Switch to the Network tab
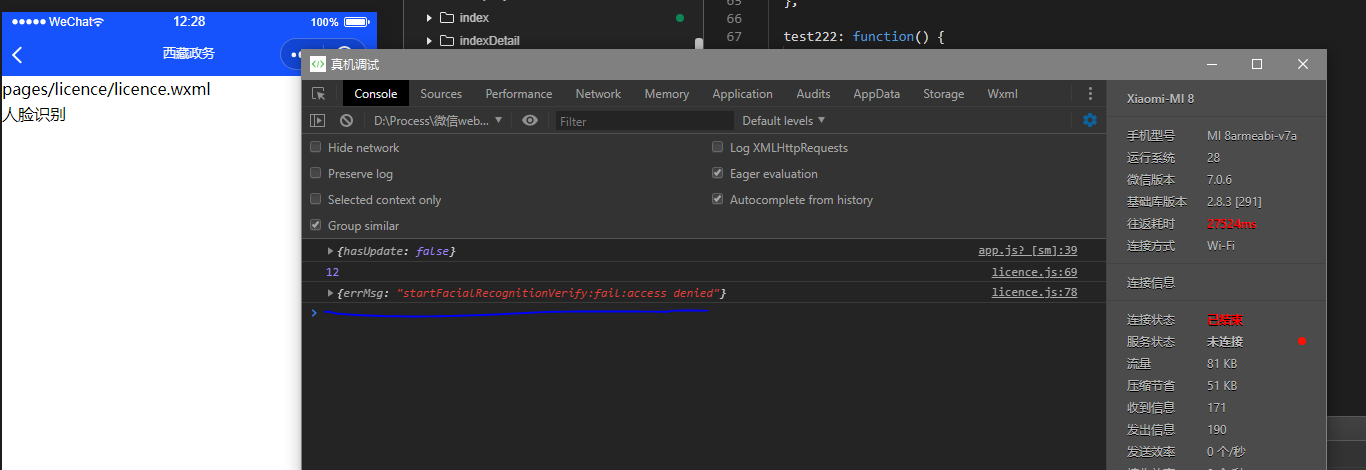 (x=598, y=94)
